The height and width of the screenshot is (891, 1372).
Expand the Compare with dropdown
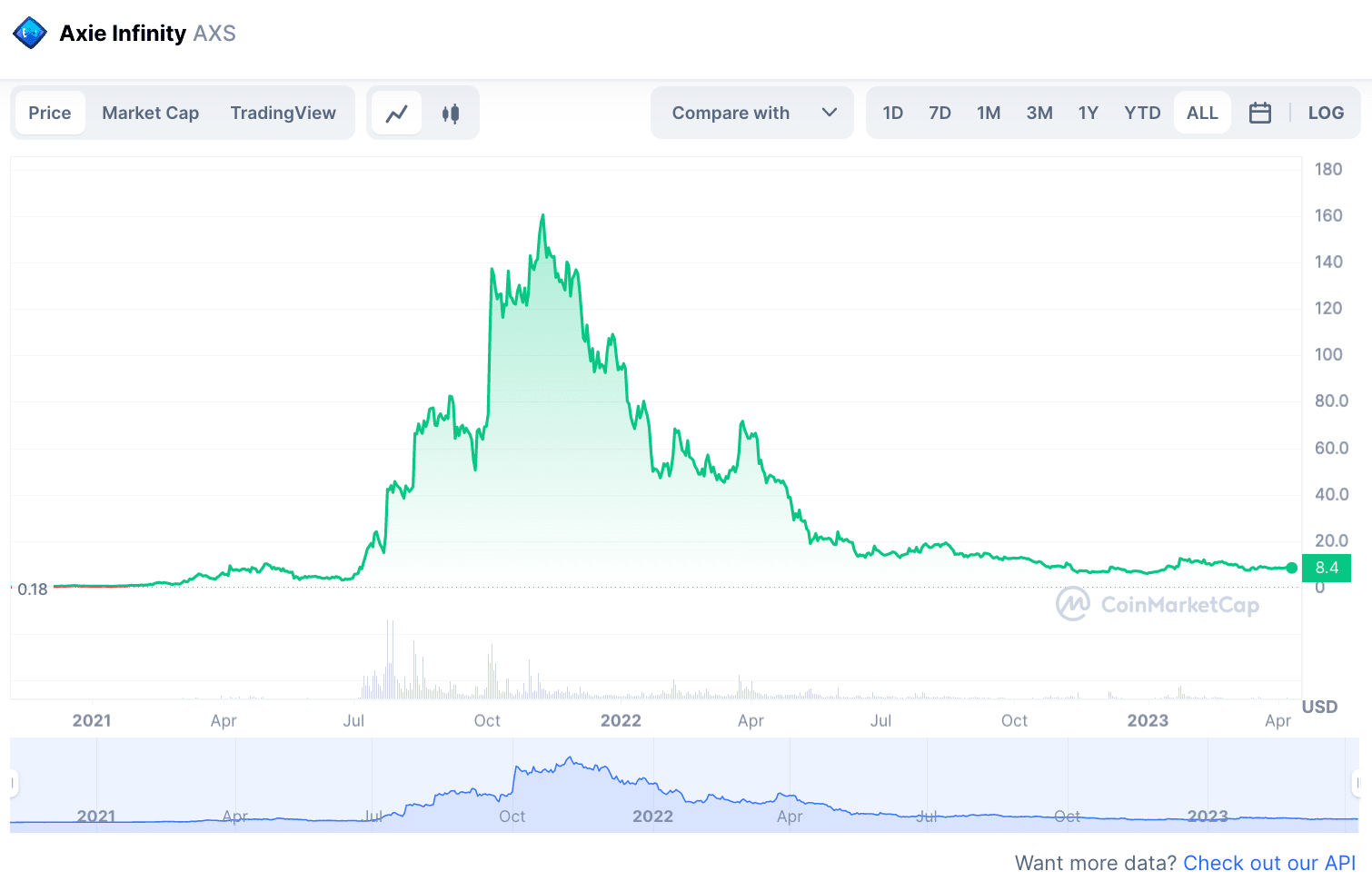752,113
